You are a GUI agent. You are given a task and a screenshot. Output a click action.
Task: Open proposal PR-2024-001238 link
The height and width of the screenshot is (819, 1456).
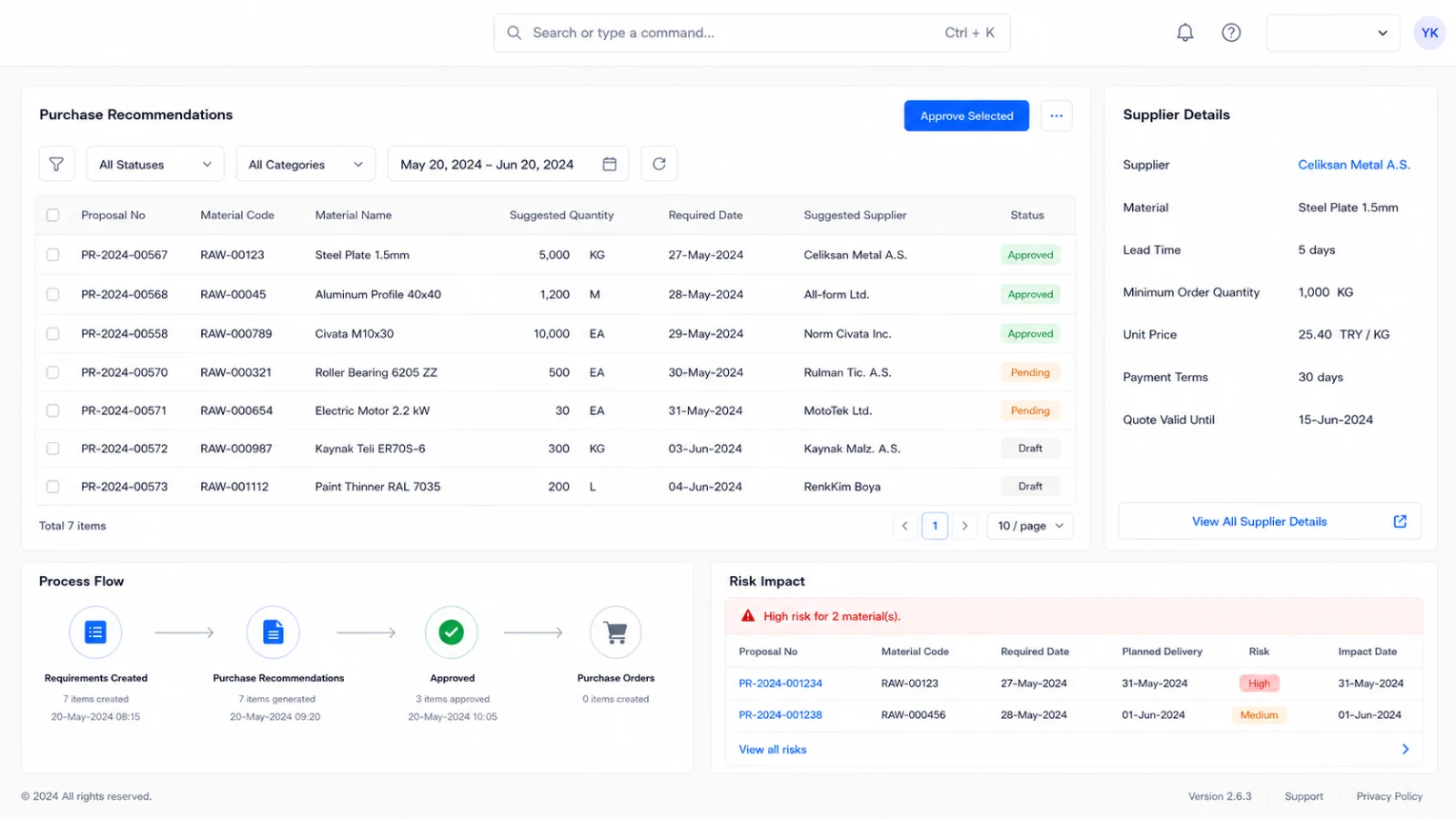pos(780,715)
